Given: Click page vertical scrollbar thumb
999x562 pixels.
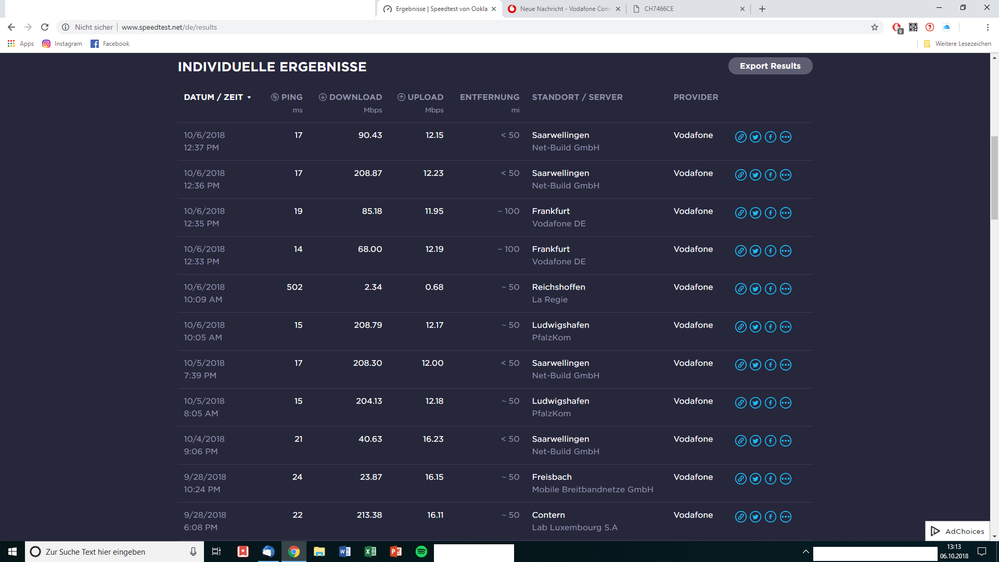Looking at the screenshot, I should (995, 178).
